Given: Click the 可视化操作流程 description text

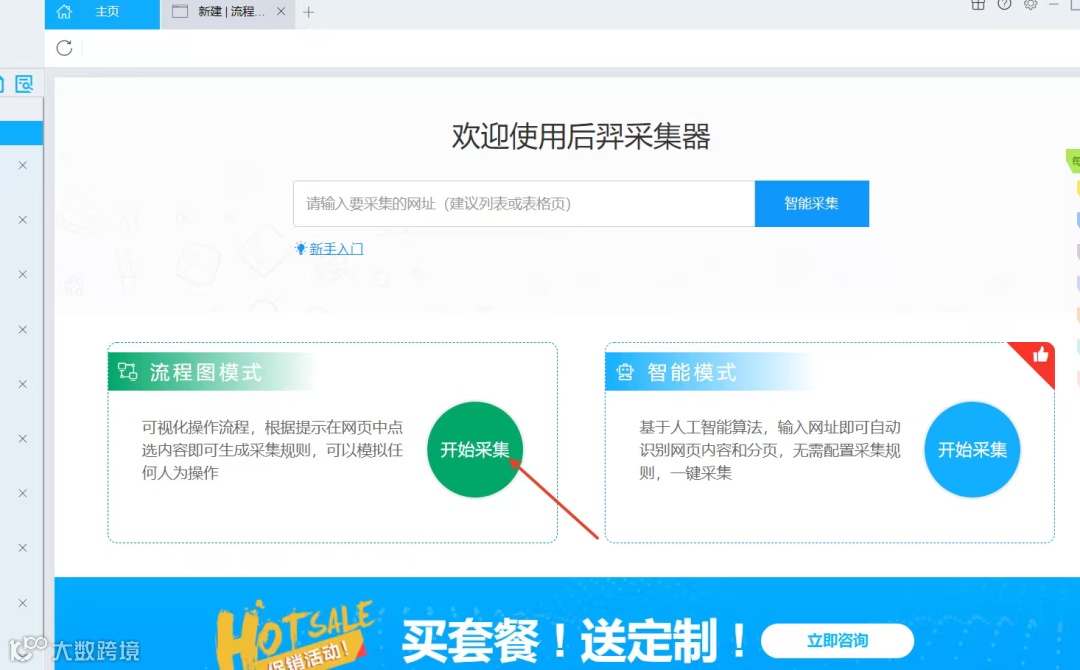Looking at the screenshot, I should point(272,450).
